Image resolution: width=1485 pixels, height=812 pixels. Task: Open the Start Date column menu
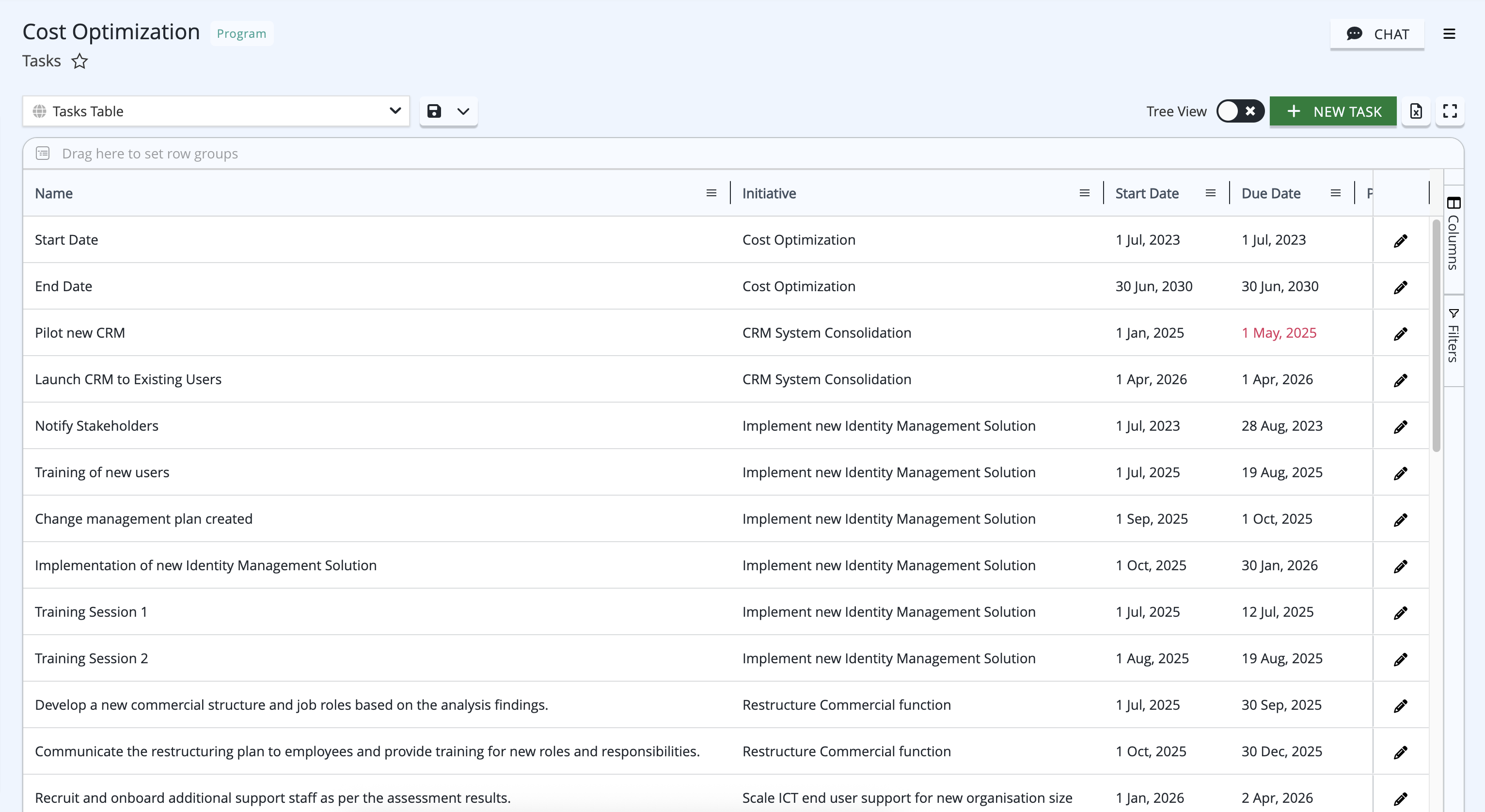(1211, 193)
